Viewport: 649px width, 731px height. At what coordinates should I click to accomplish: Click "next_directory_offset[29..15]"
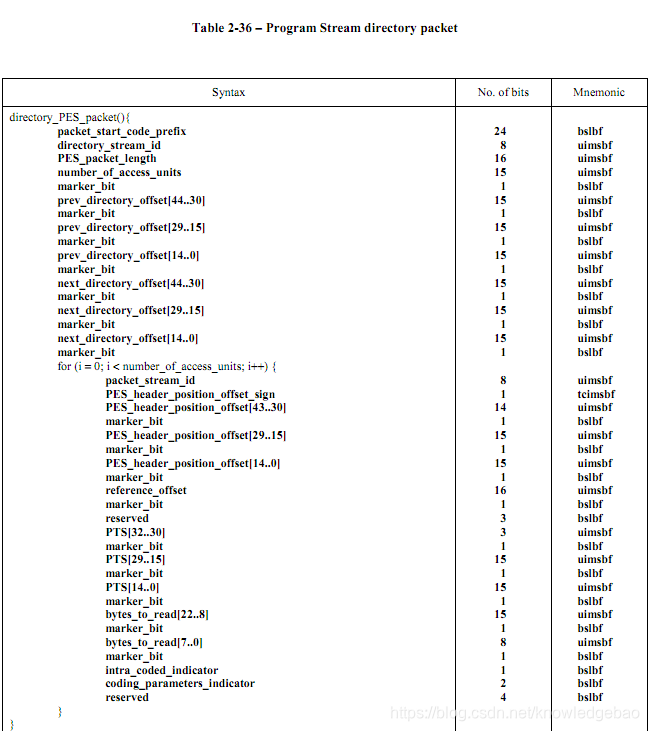[x=131, y=310]
